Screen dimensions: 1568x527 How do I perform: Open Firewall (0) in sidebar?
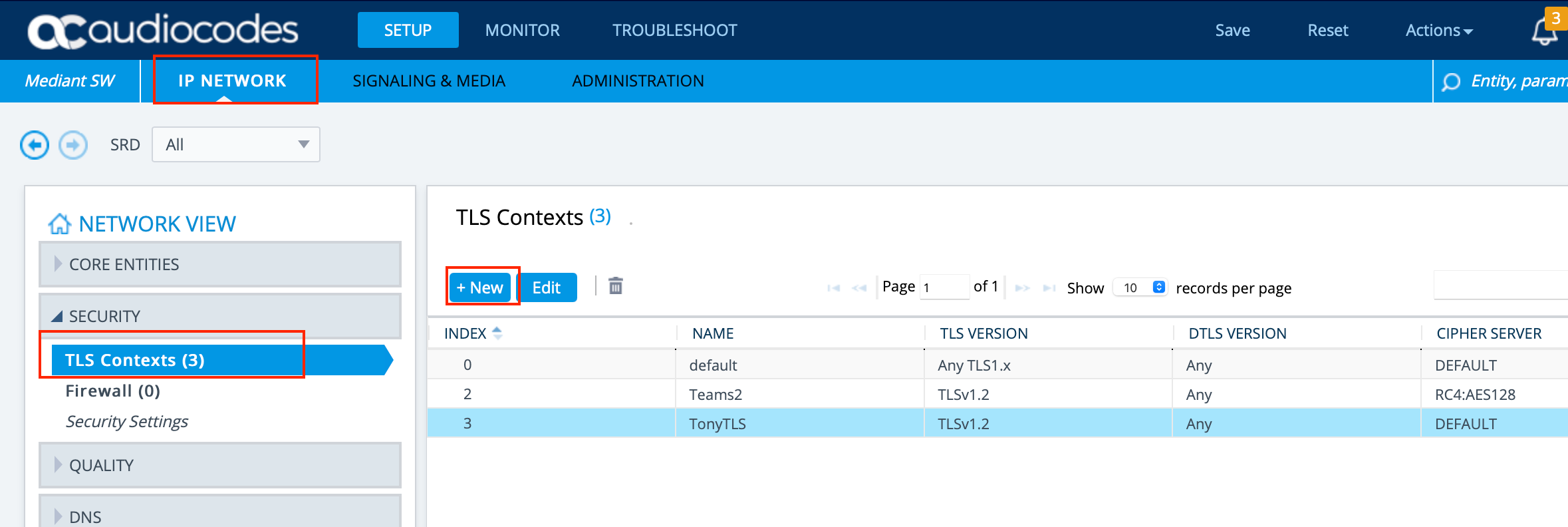113,391
